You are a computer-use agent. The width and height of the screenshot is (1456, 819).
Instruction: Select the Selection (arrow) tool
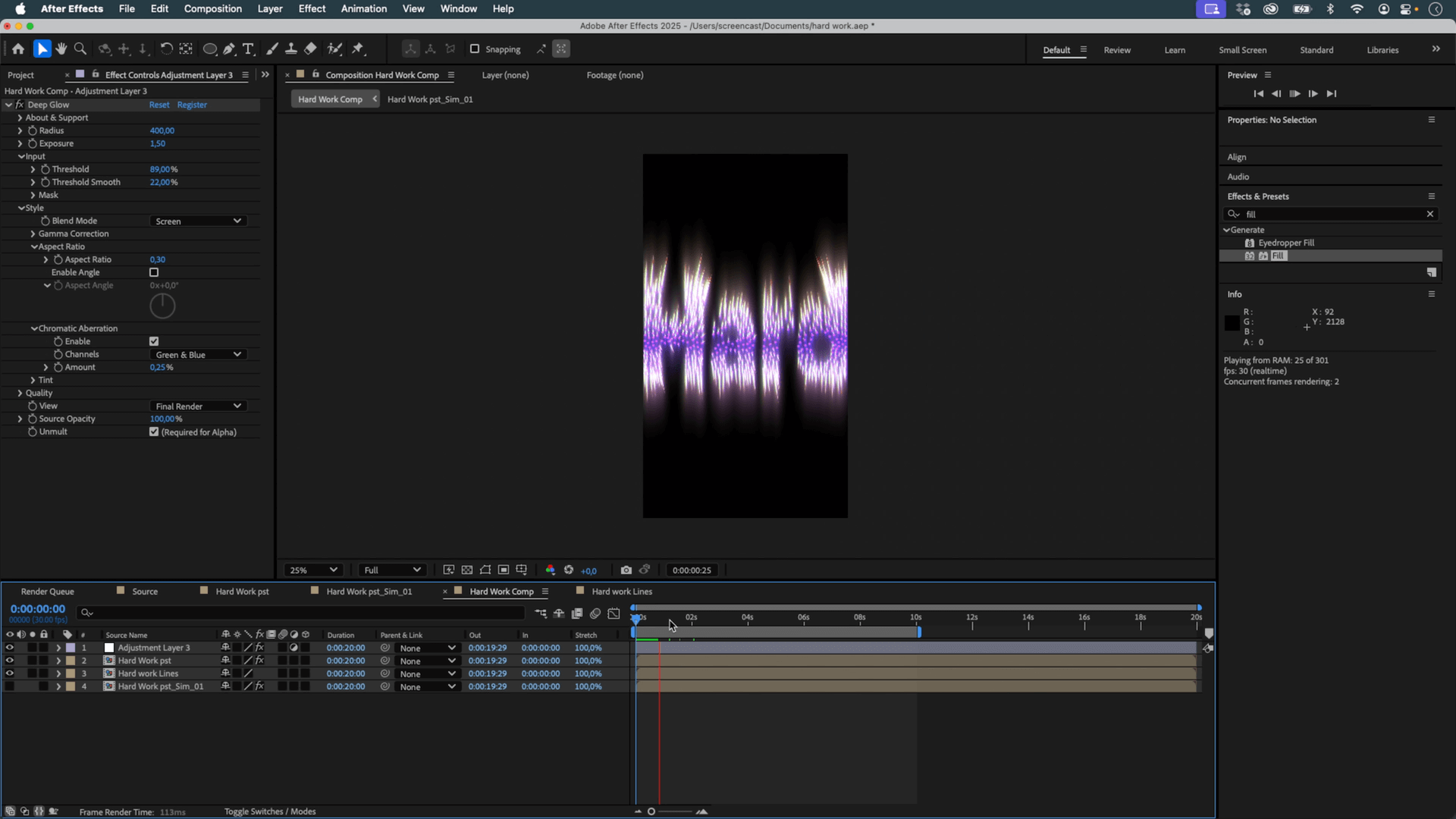pyautogui.click(x=42, y=49)
